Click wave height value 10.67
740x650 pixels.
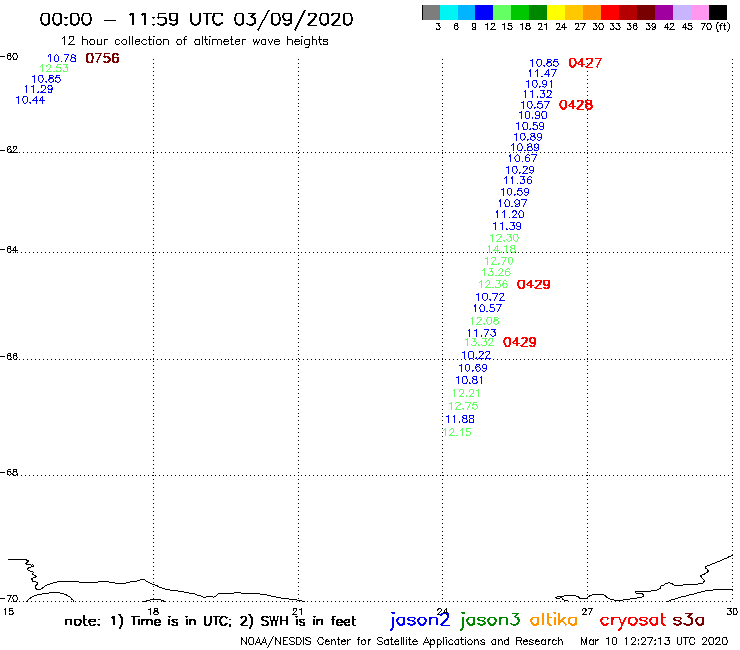tap(522, 158)
